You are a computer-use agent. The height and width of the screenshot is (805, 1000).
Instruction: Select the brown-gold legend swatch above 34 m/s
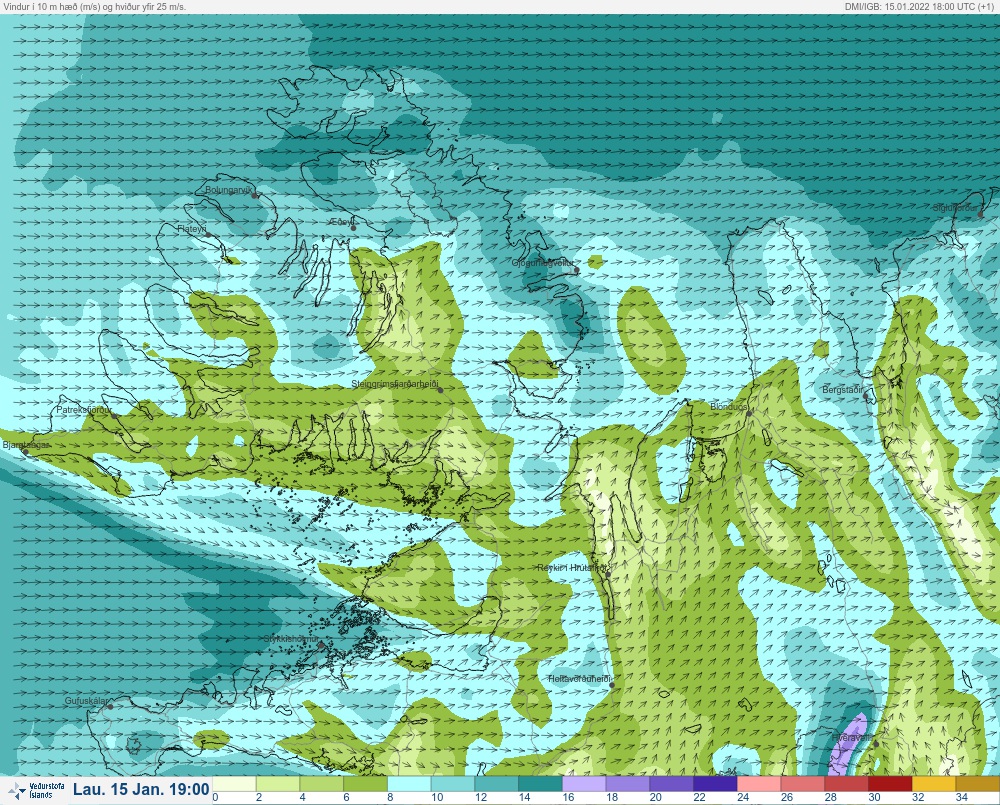pyautogui.click(x=978, y=783)
